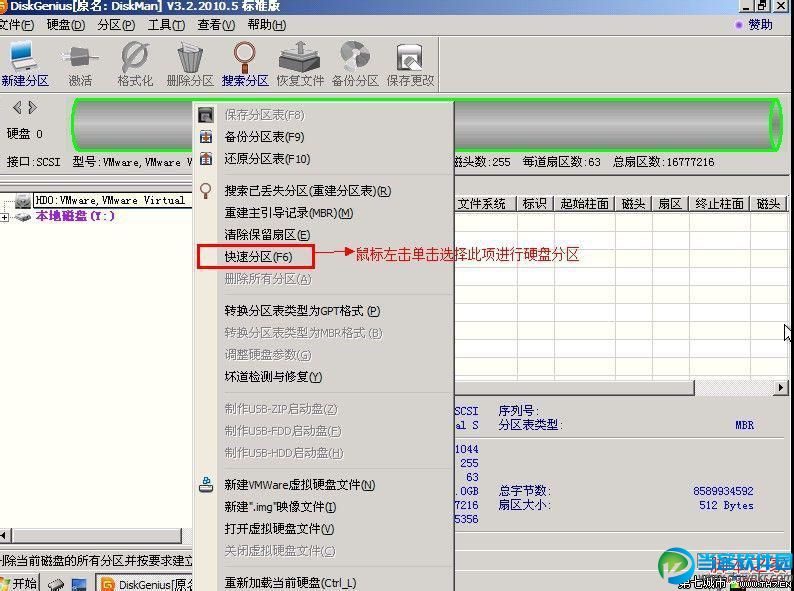Click left arrow of tree panel scrollbar
This screenshot has width=794, height=591.
[4, 535]
